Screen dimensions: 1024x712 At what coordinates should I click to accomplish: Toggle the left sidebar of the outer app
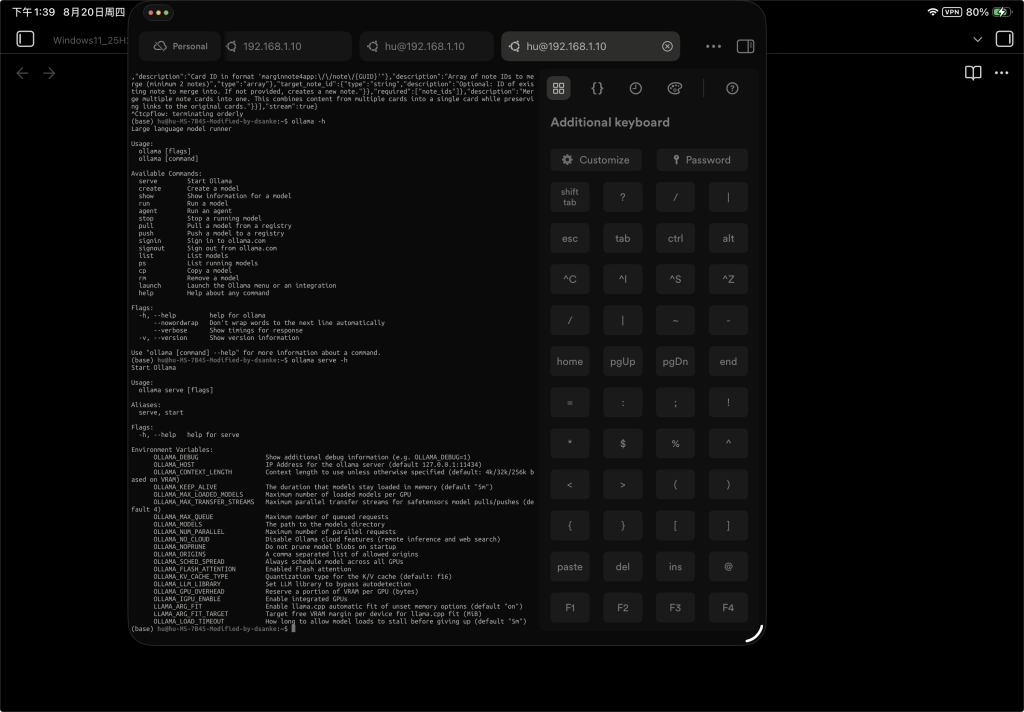(25, 39)
